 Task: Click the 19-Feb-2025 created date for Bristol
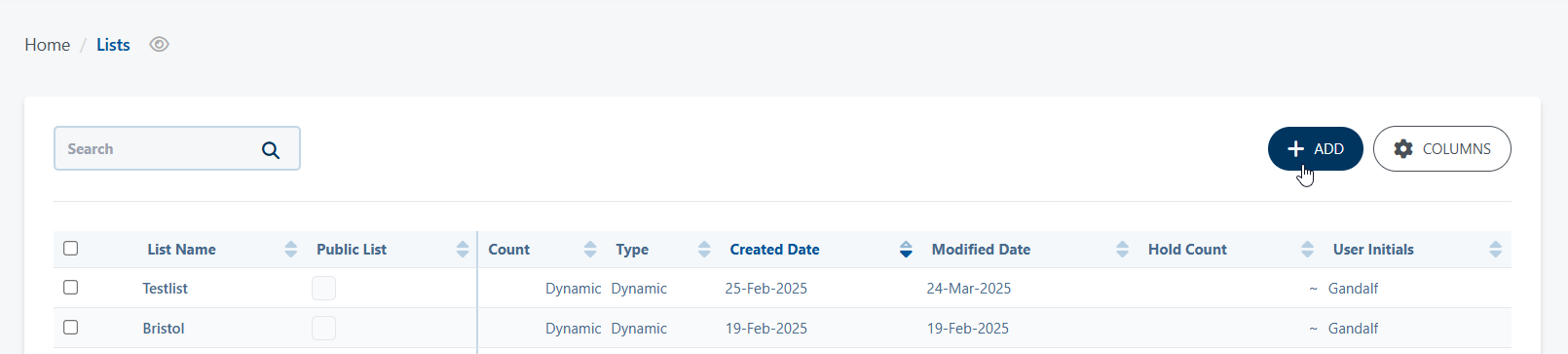765,329
